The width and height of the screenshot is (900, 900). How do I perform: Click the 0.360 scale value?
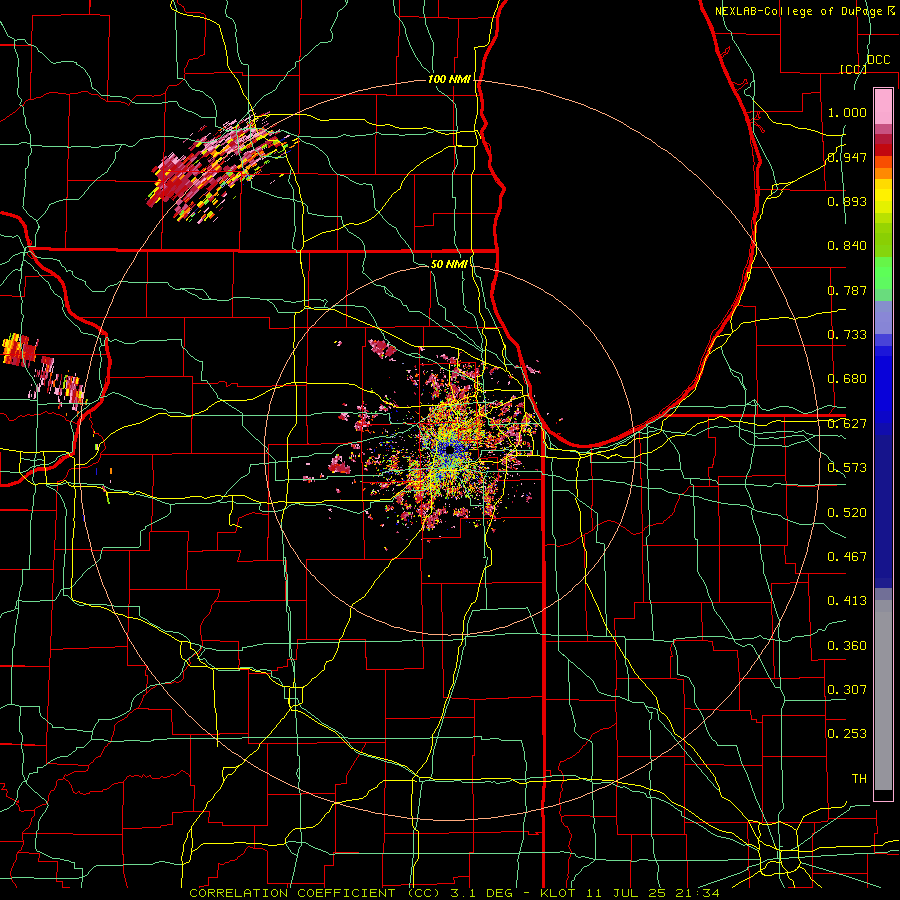click(847, 646)
